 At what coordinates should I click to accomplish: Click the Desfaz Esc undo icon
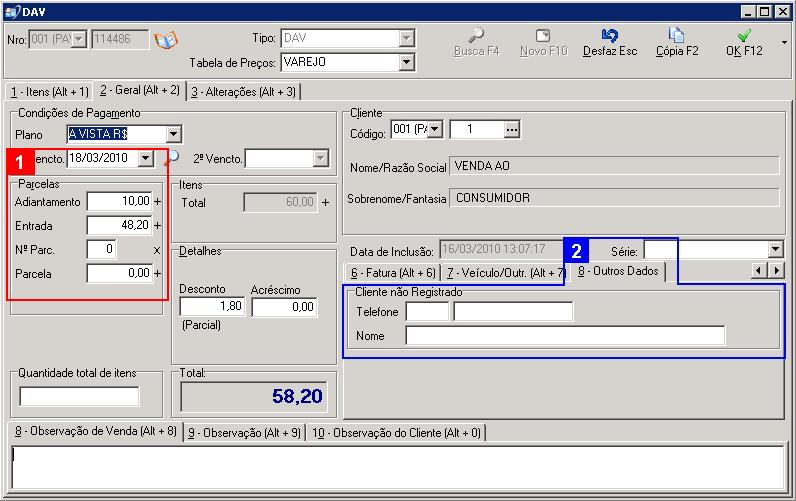click(609, 35)
